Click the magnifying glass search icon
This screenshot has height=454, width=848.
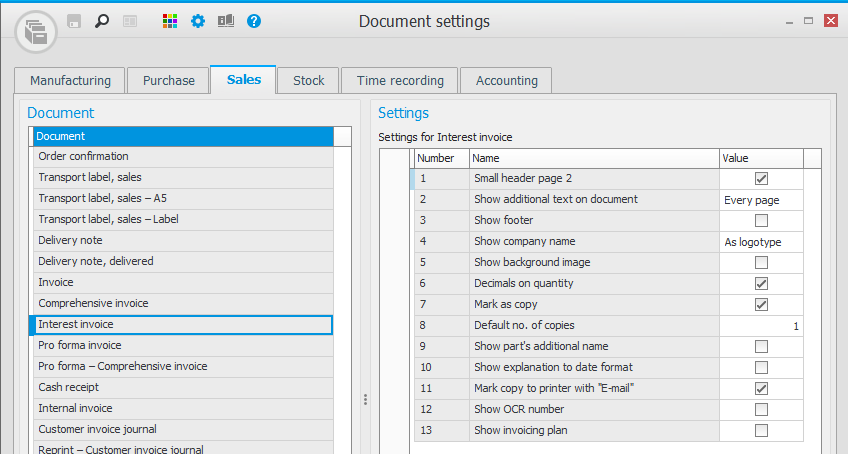click(101, 20)
